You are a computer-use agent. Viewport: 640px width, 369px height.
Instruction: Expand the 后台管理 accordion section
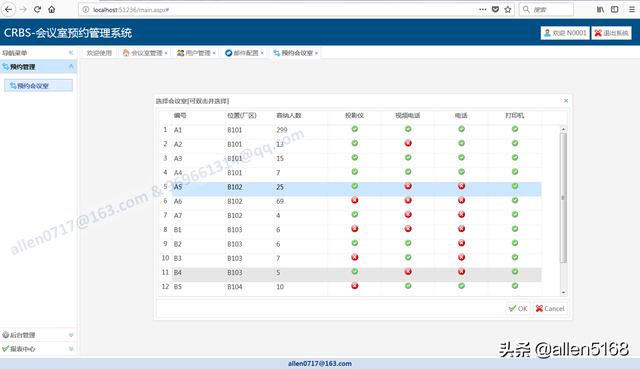coord(38,335)
